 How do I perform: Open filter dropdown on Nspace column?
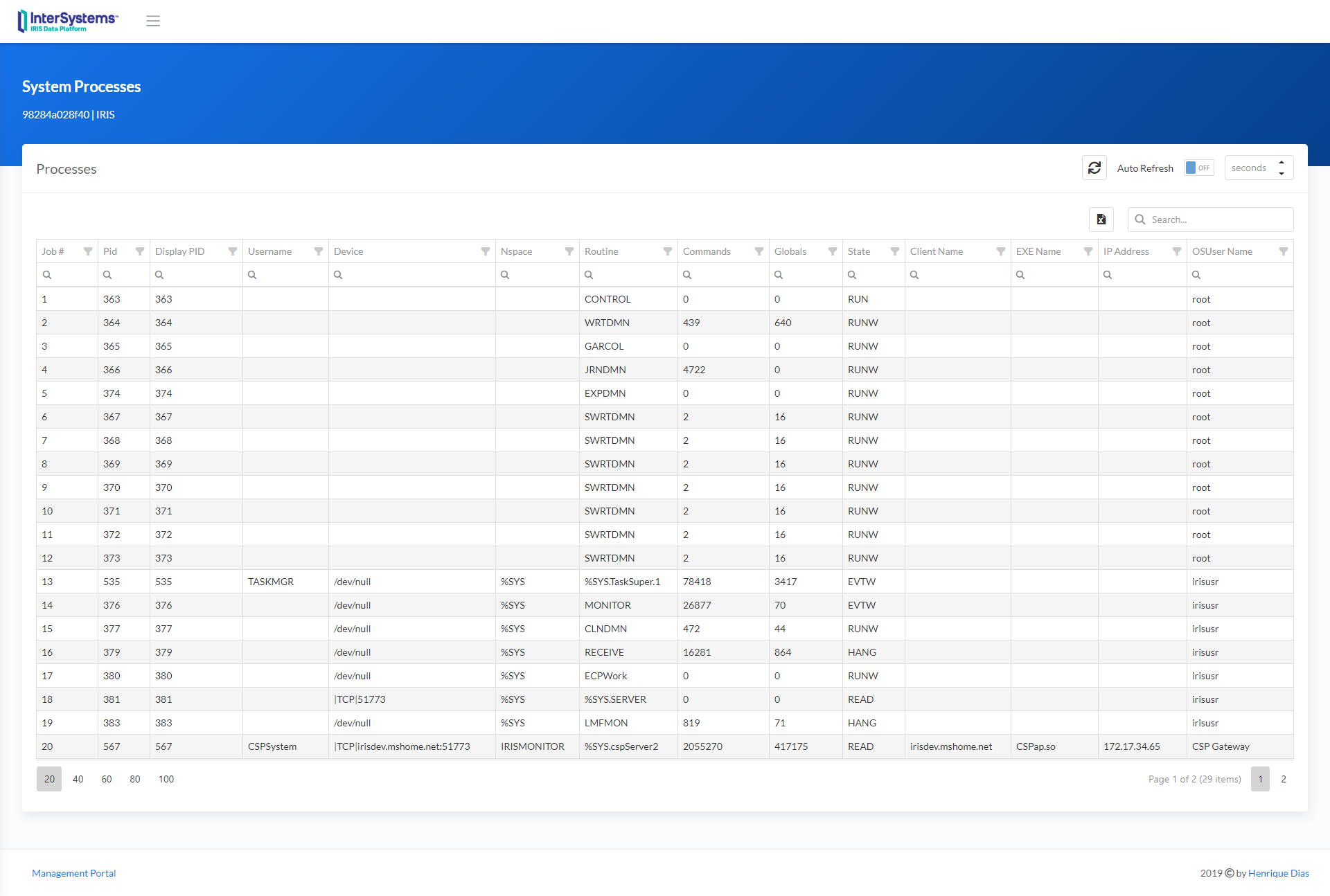coord(569,251)
